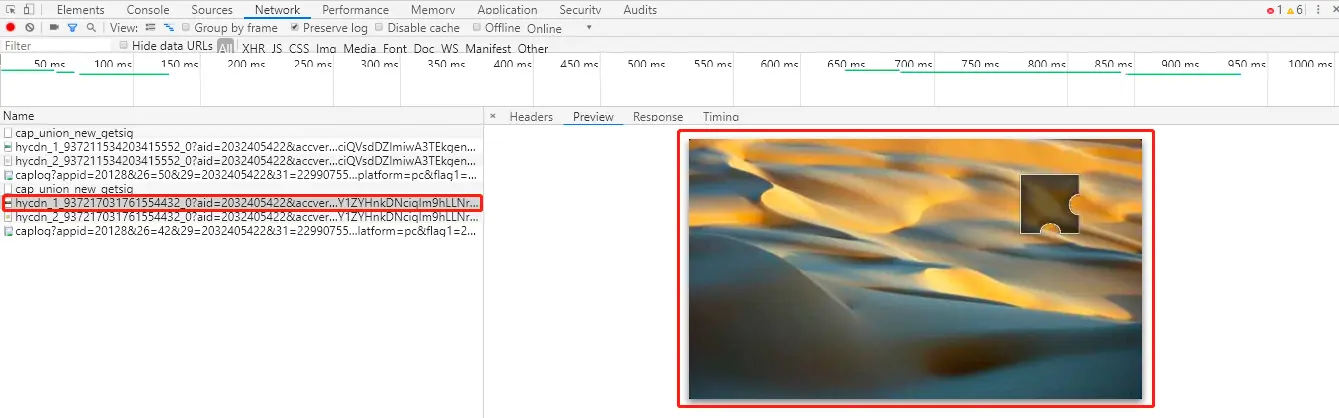This screenshot has height=418, width=1339.
Task: Close the request details pane
Action: click(x=492, y=116)
